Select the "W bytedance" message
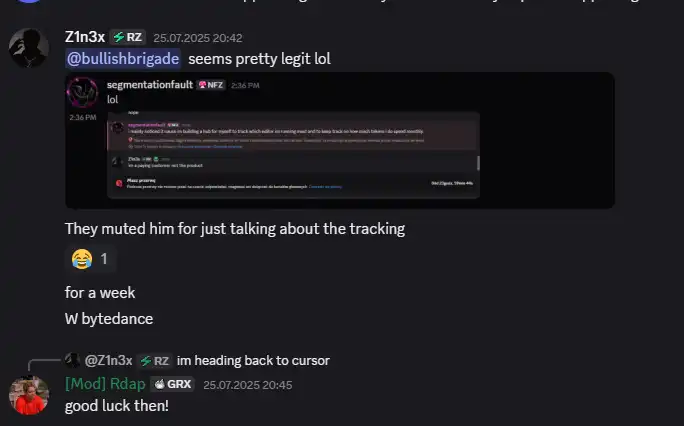Image resolution: width=684 pixels, height=426 pixels. (x=109, y=319)
